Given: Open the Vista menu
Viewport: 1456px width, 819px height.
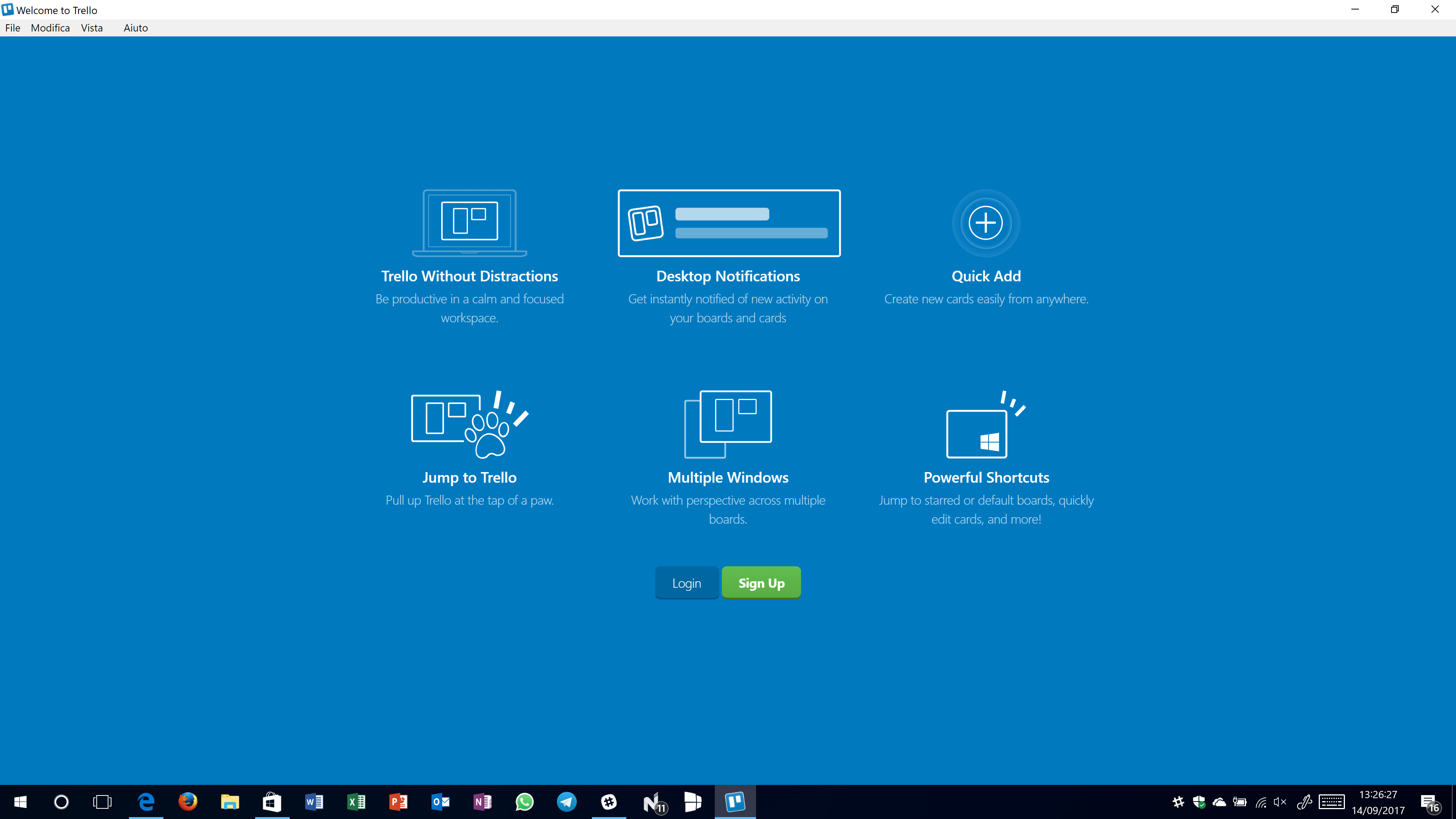Looking at the screenshot, I should click(91, 28).
